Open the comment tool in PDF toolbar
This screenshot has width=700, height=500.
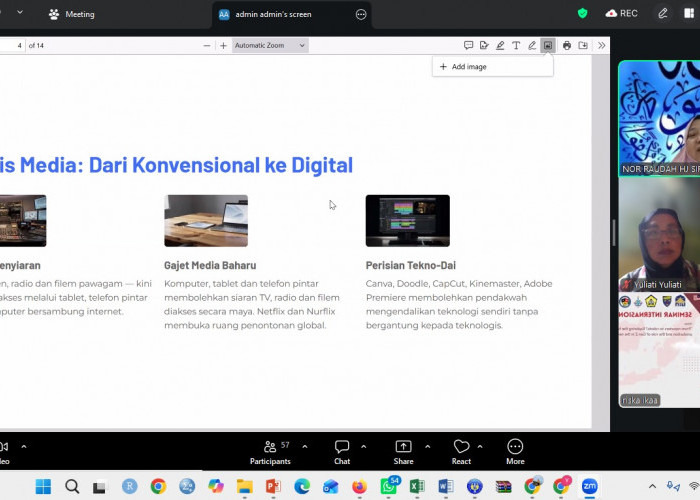(x=468, y=45)
